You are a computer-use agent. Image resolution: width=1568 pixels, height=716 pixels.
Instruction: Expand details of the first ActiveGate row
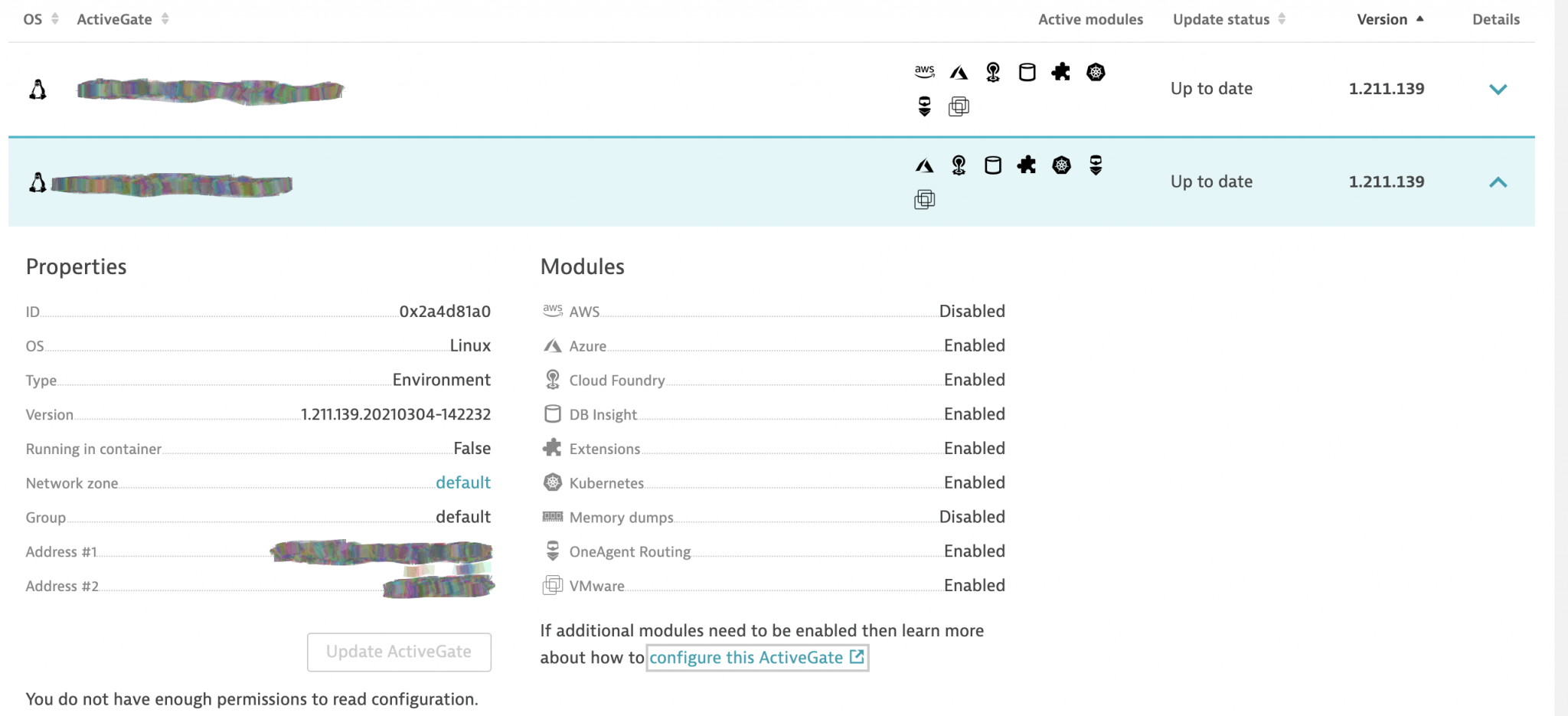tap(1498, 89)
